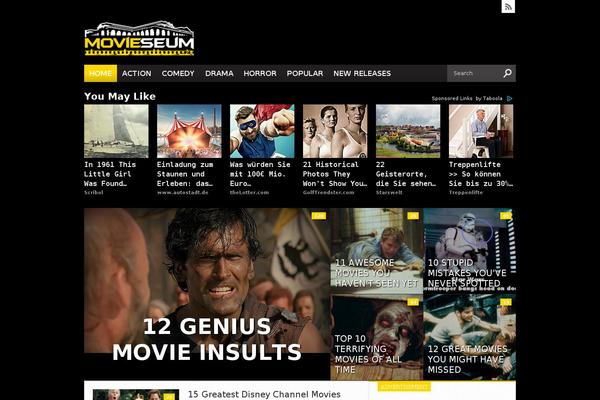600x400 pixels.
Task: Click the Movieseum logo
Action: 139,39
